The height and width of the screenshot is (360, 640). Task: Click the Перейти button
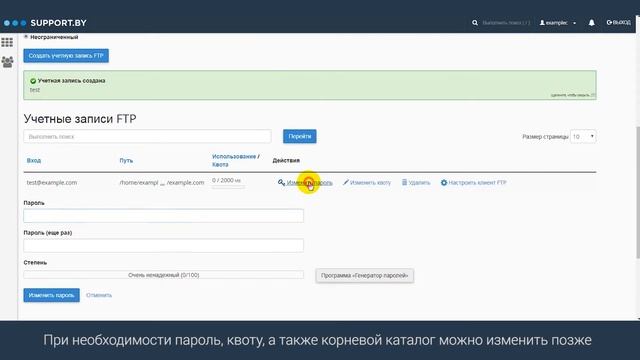(300, 136)
